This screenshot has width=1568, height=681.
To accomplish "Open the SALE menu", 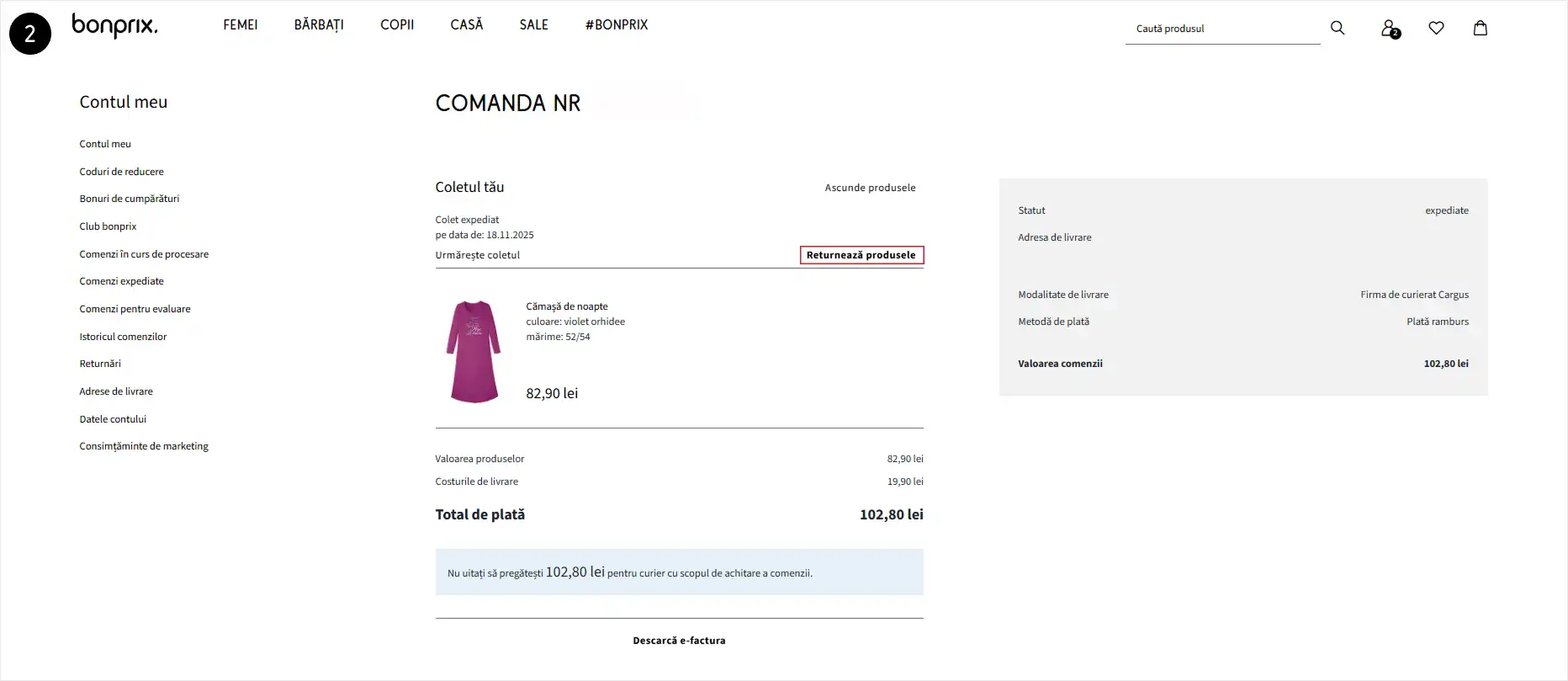I will point(533,25).
